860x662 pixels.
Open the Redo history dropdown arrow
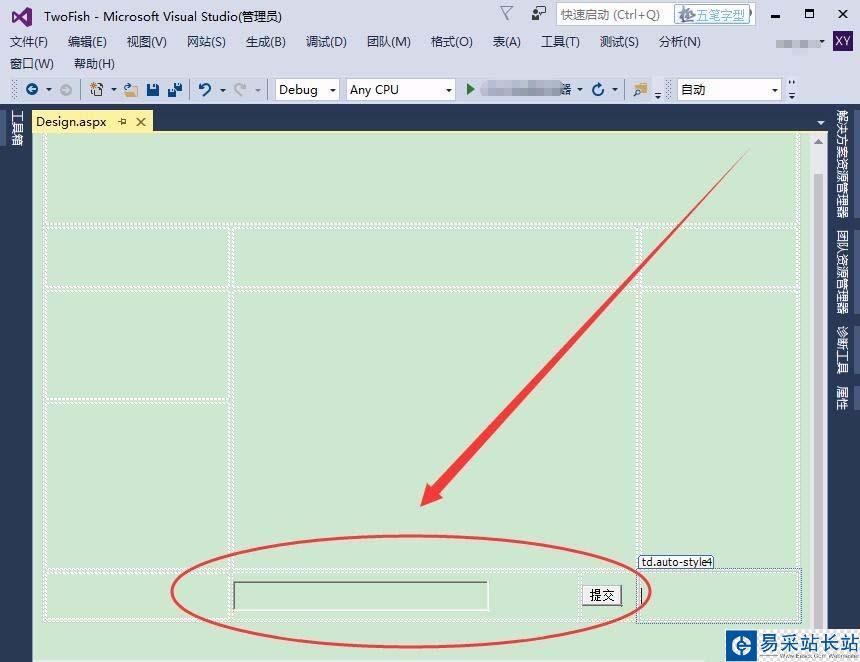(x=257, y=89)
